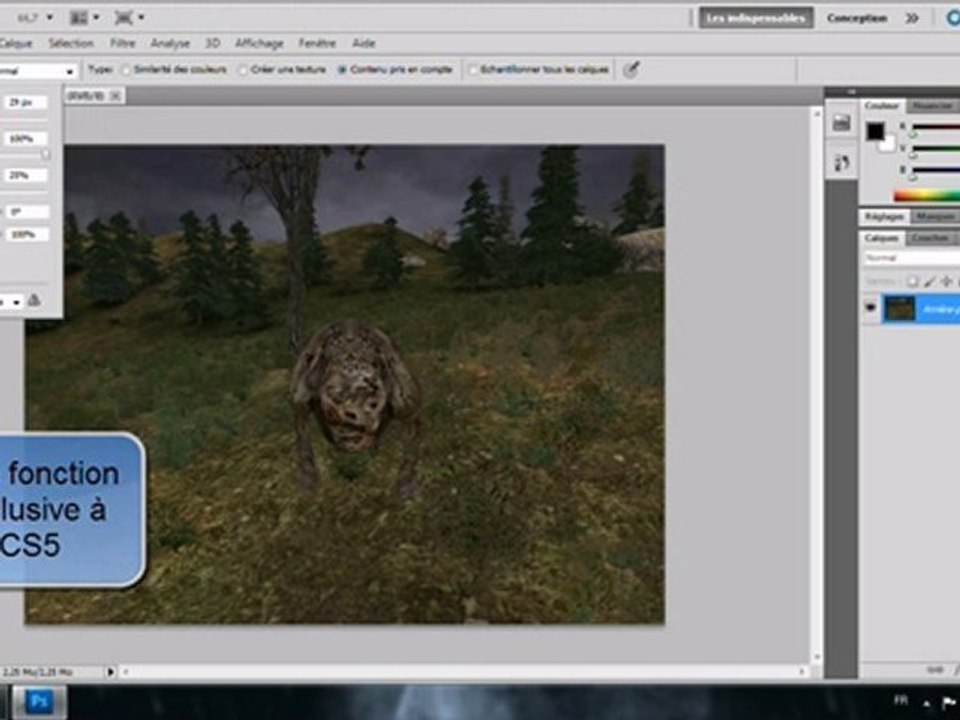Open the brush mode Normal dropdown
The image size is (960, 720).
(x=38, y=71)
